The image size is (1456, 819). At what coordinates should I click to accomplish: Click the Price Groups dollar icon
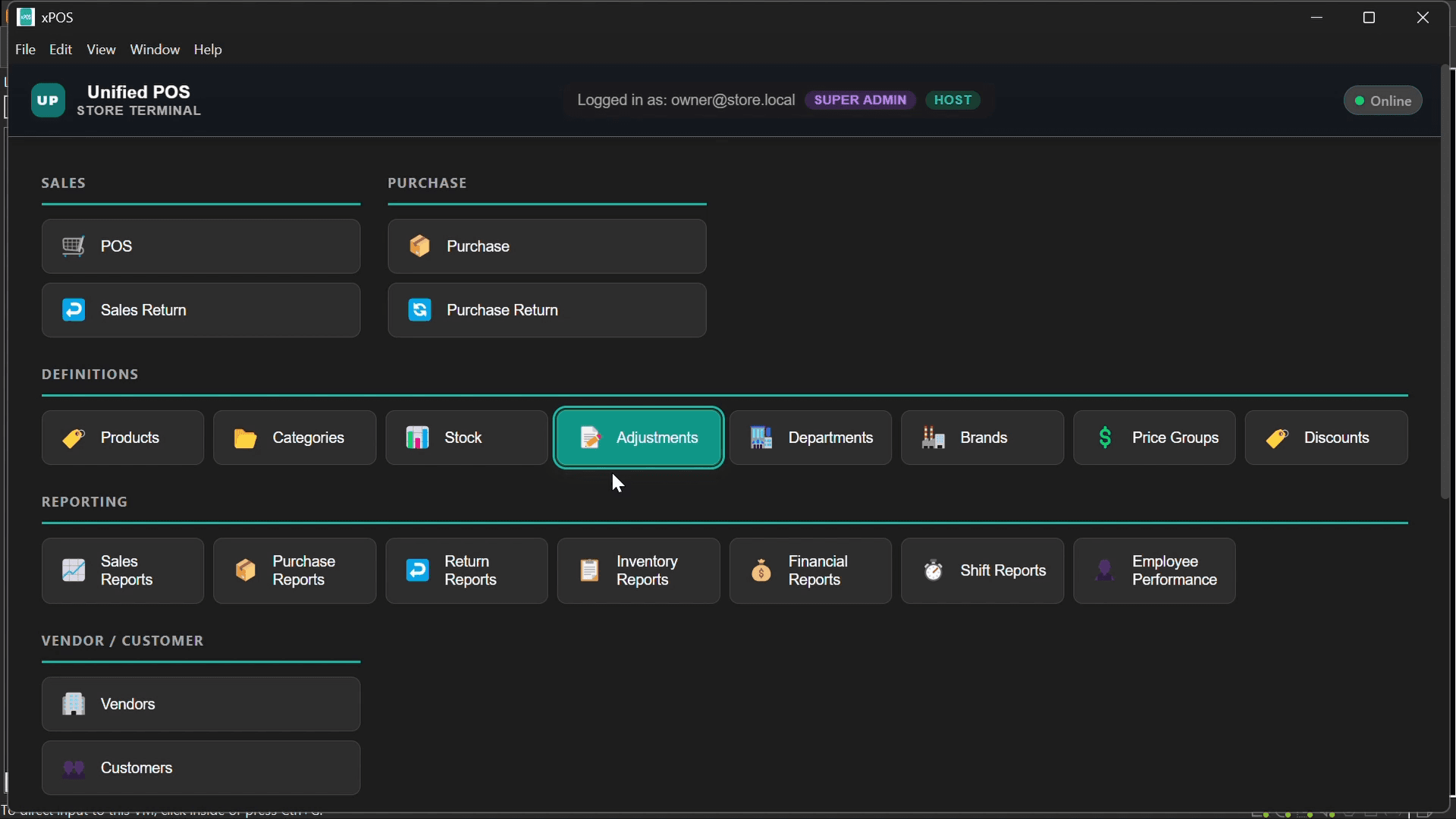[x=1105, y=438]
